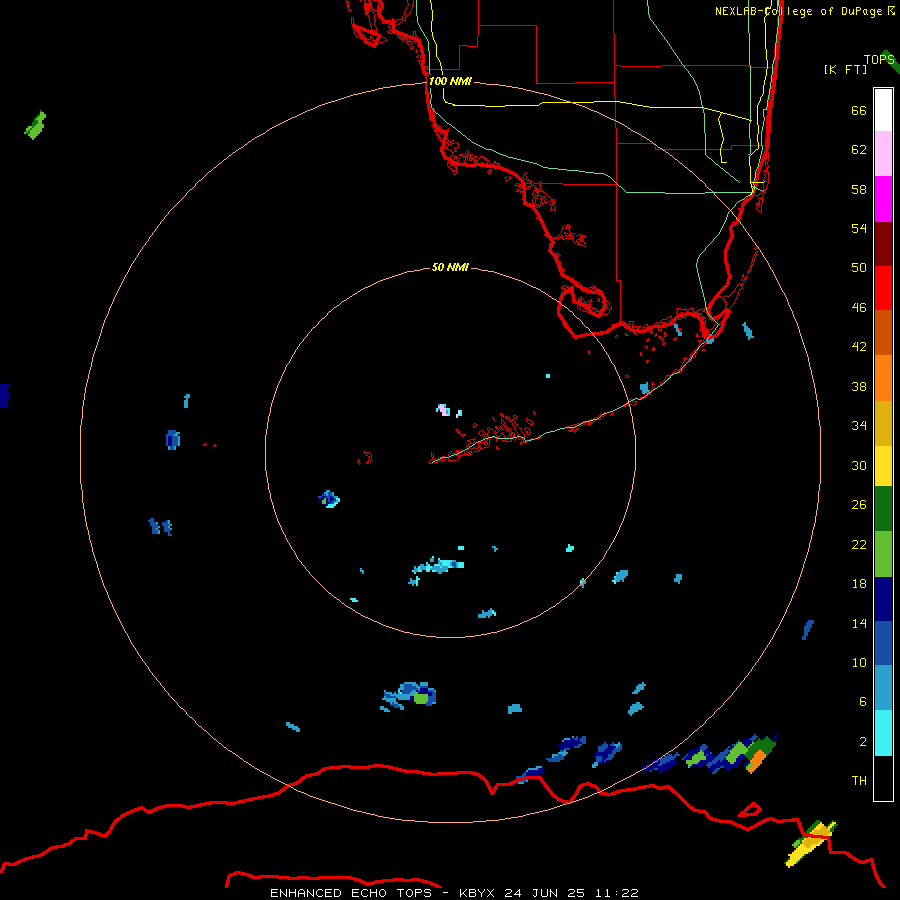Click the yellow echo cell on the Cuban coast
The height and width of the screenshot is (900, 900).
click(810, 844)
